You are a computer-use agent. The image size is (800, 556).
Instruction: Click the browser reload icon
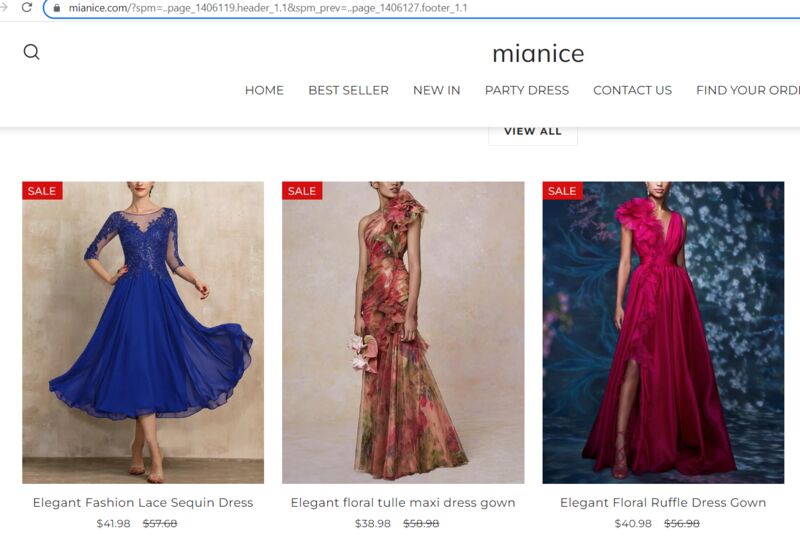coord(27,7)
